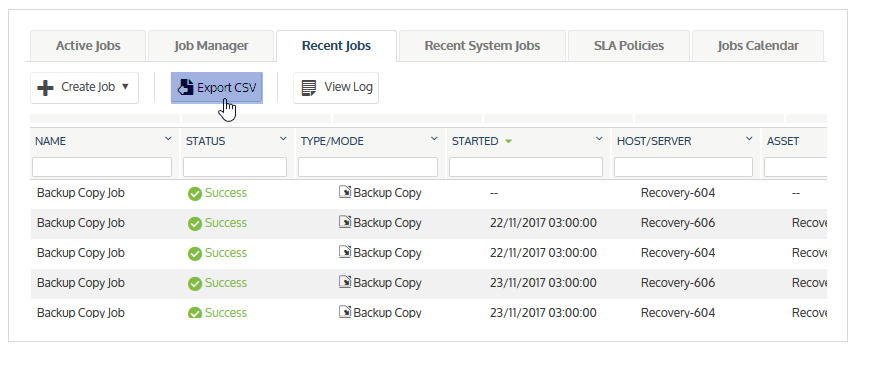Click Recovery-606 host in the 22/11/2017 row
Viewport: 881px width, 368px height.
(678, 223)
